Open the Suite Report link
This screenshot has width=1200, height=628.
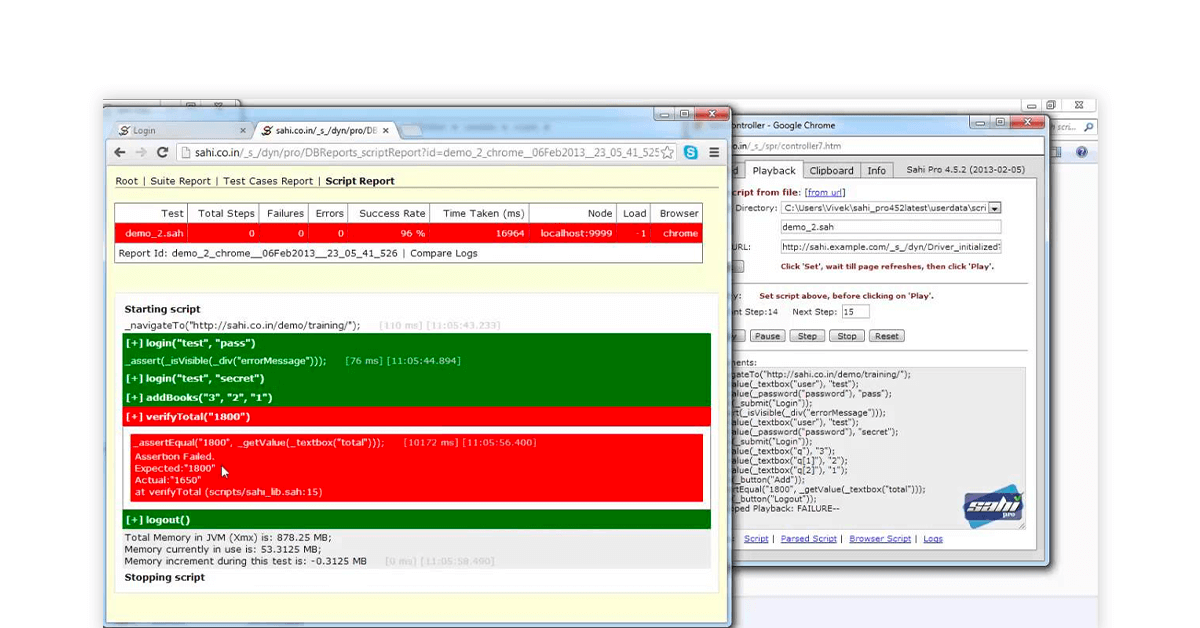click(x=181, y=181)
